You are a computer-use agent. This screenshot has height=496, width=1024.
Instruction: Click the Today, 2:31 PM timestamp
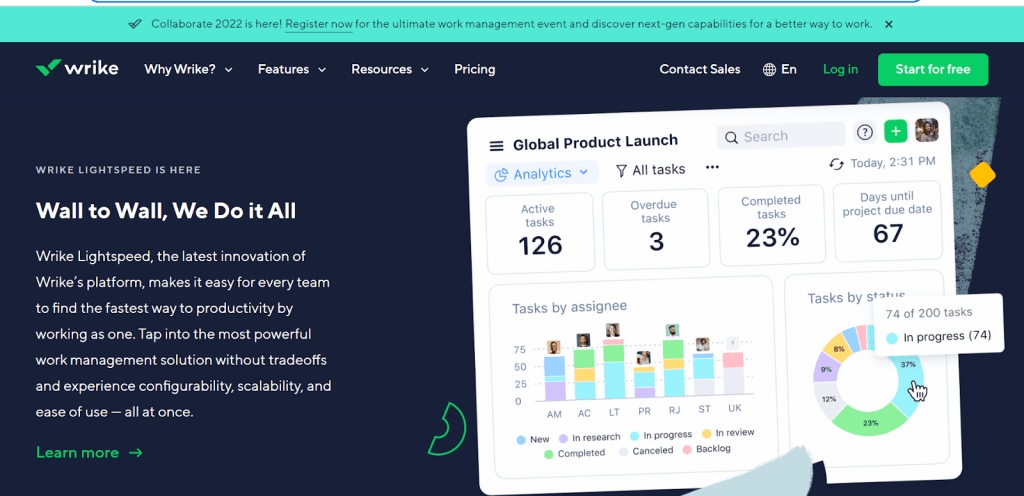pos(892,162)
